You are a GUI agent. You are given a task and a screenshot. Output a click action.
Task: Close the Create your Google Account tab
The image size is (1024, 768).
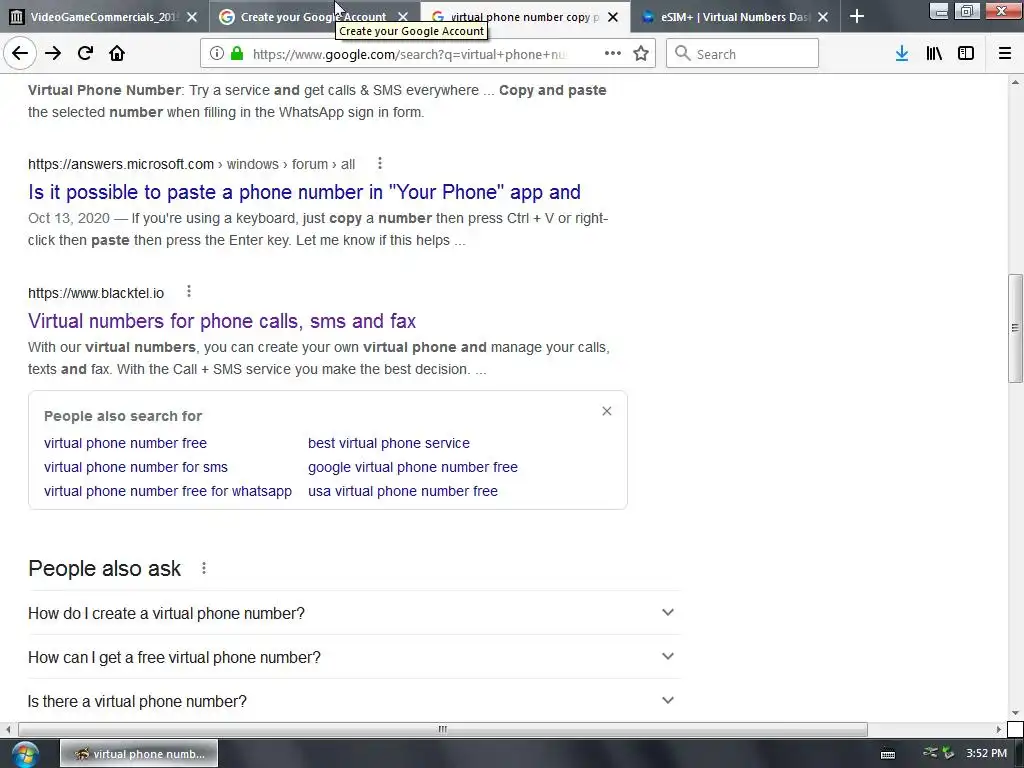pos(403,17)
